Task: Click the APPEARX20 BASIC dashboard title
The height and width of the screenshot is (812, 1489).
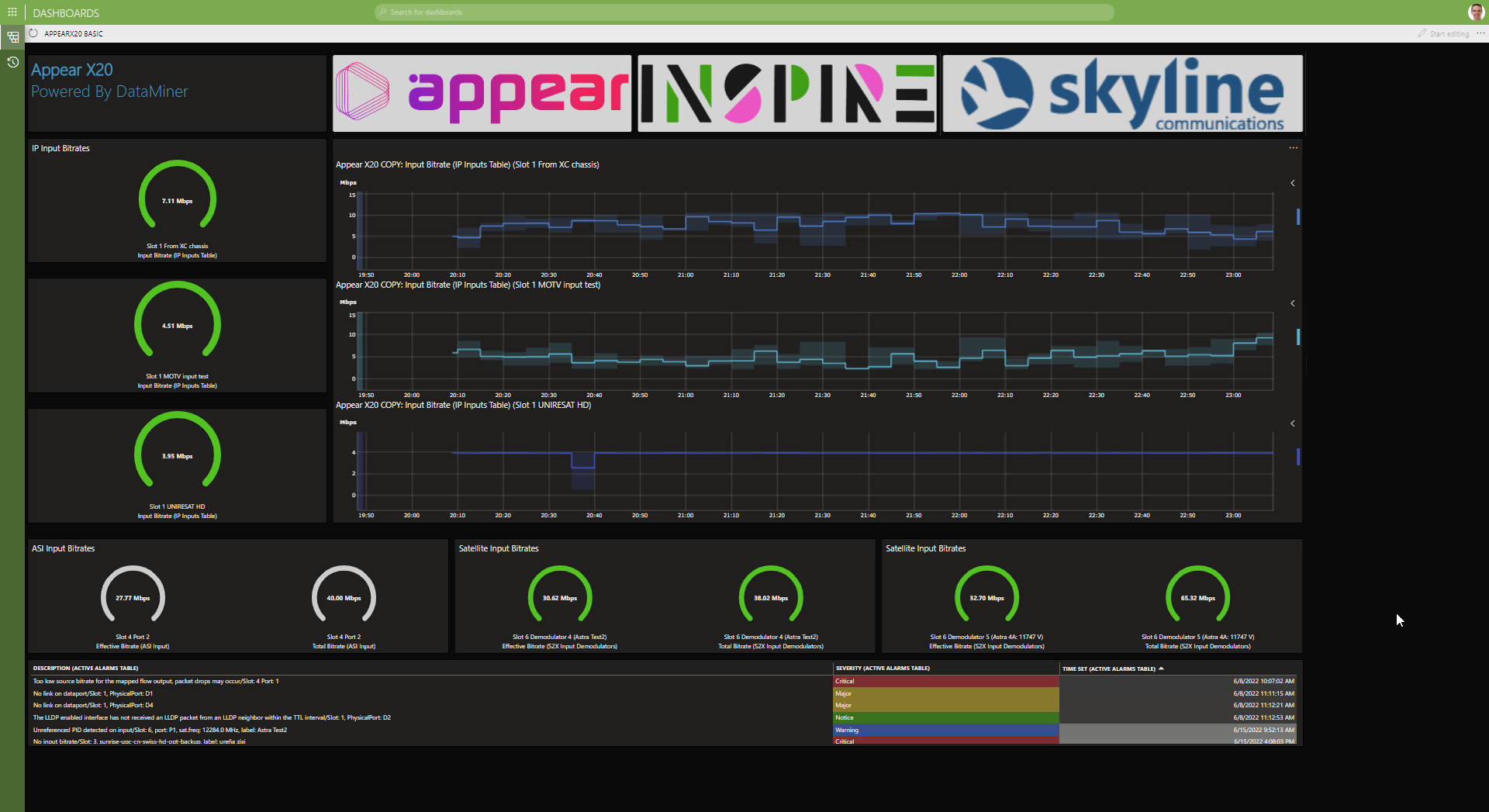Action: coord(74,33)
